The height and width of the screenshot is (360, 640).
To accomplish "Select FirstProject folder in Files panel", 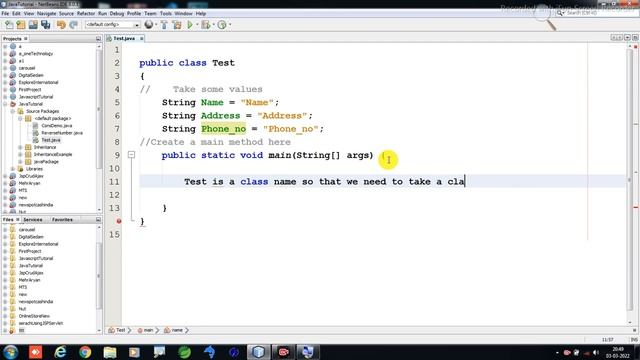I will pos(30,251).
